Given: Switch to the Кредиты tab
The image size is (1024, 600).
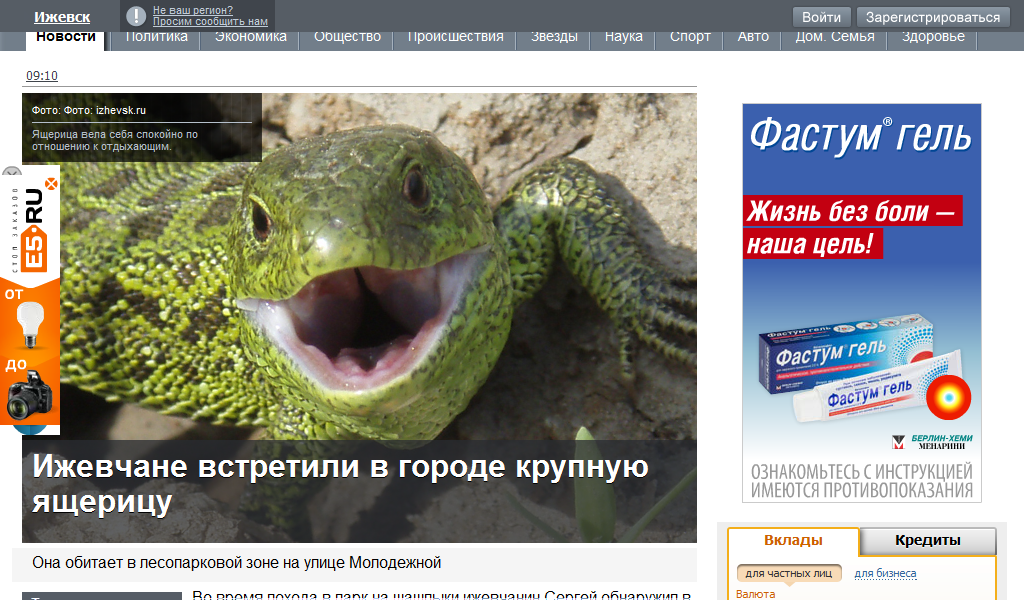Looking at the screenshot, I should 927,541.
